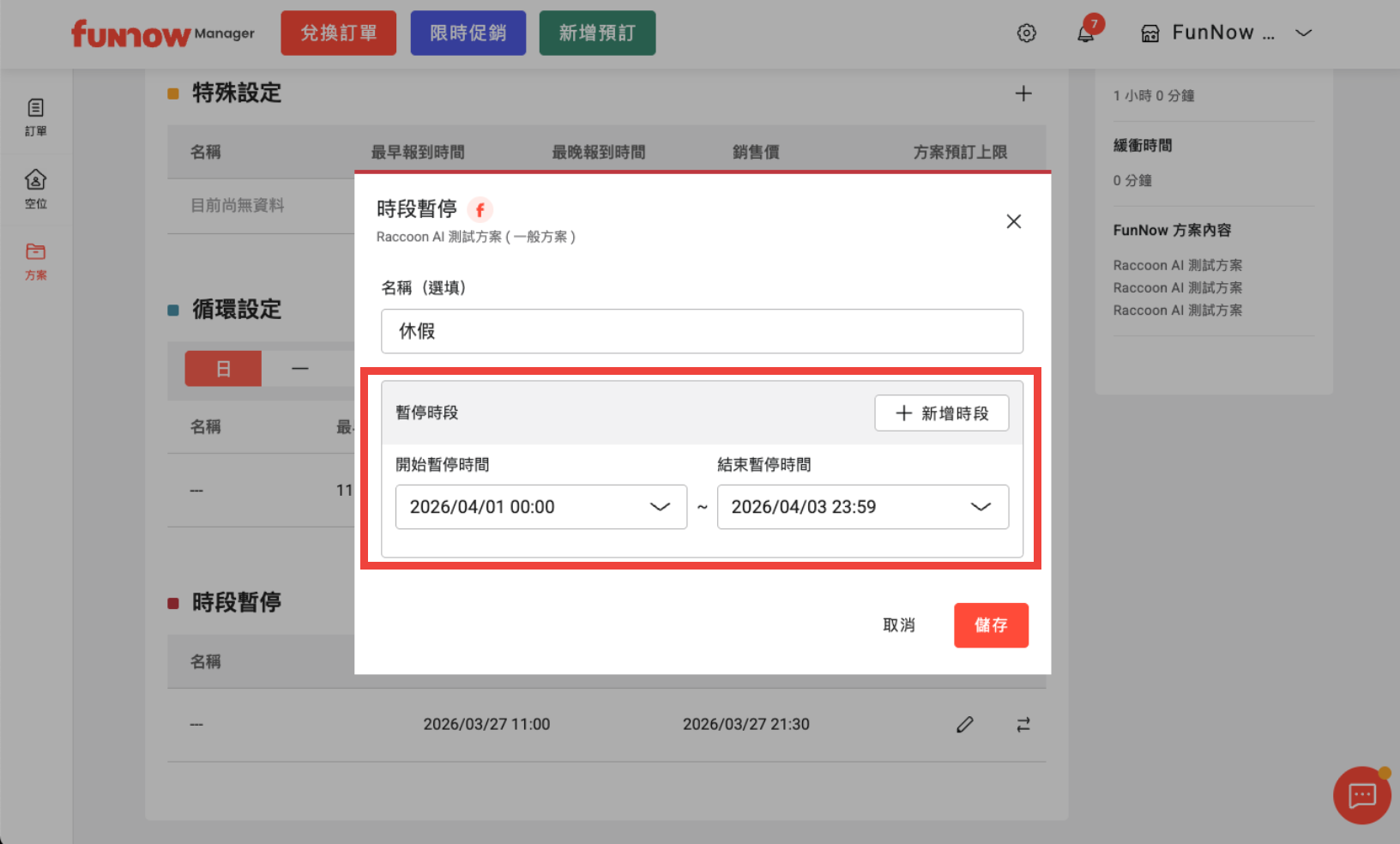Viewport: 1400px width, 844px height.
Task: Click the settings gear icon
Action: tap(1026, 33)
